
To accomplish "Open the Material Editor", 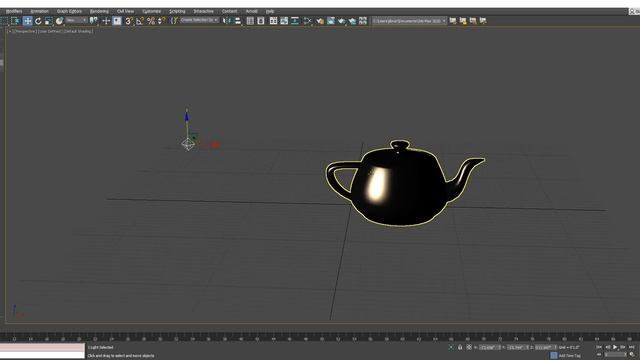I will (307, 21).
